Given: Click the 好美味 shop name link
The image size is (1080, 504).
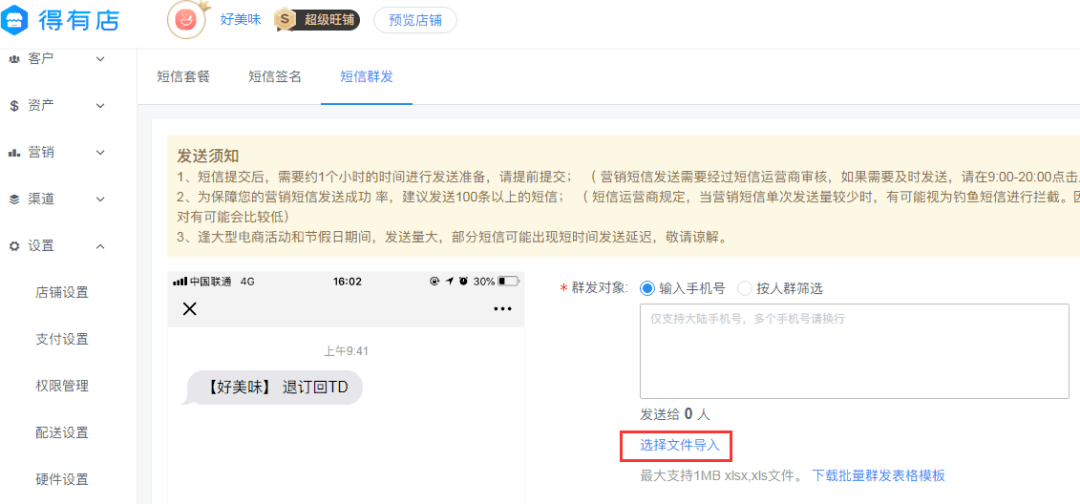Looking at the screenshot, I should [240, 20].
